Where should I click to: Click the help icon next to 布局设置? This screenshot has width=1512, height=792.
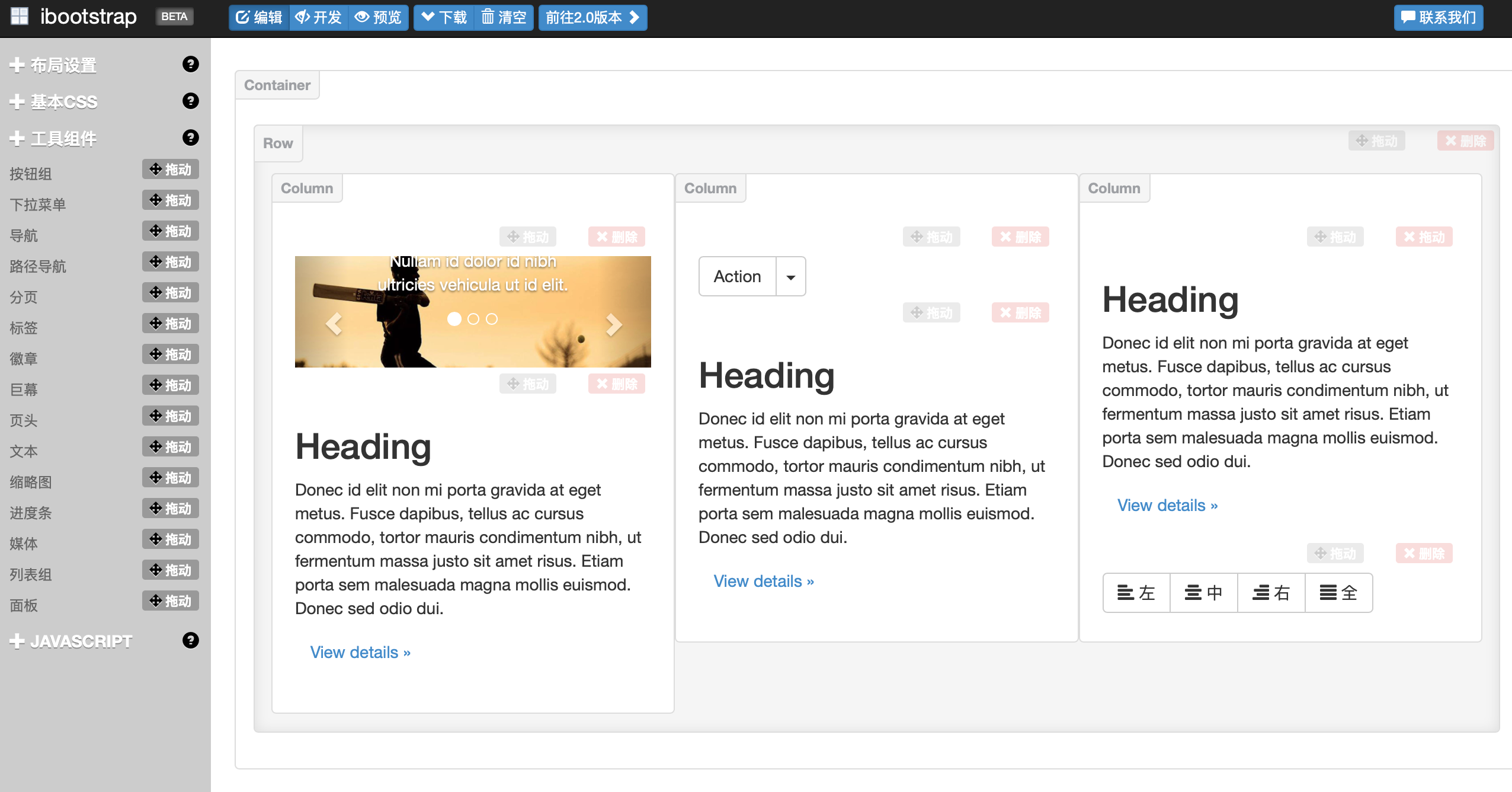(190, 64)
